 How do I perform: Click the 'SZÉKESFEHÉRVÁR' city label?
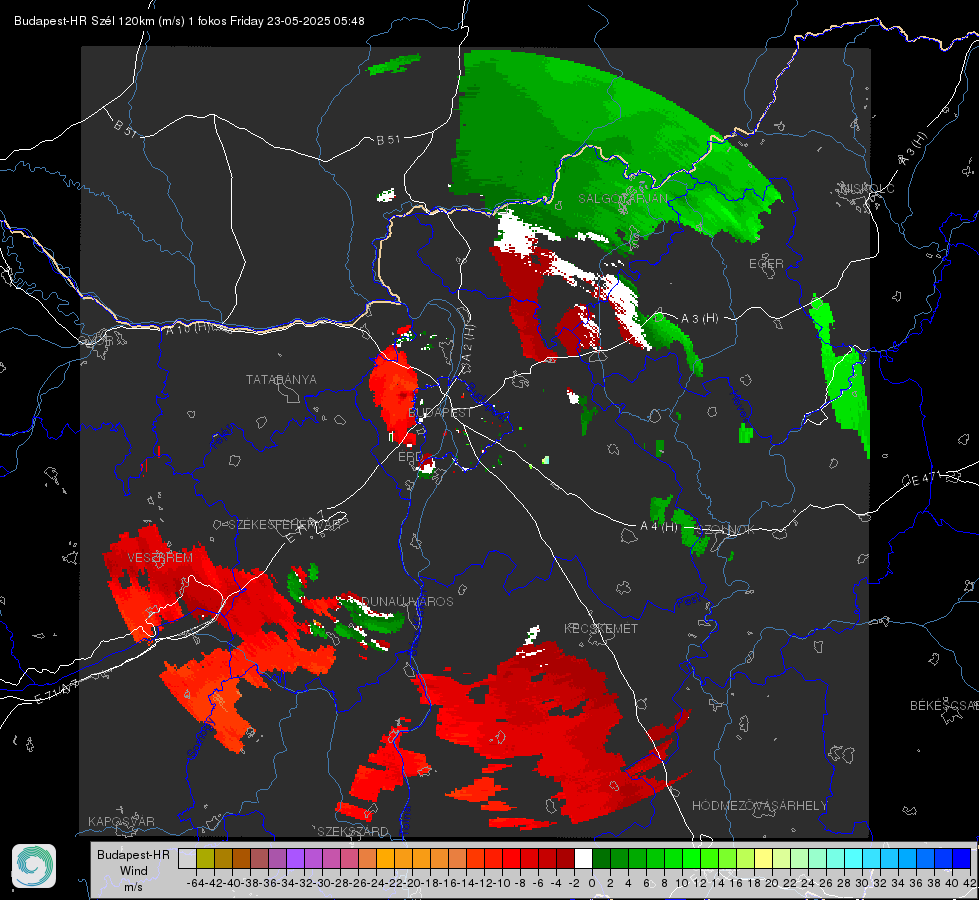[284, 525]
